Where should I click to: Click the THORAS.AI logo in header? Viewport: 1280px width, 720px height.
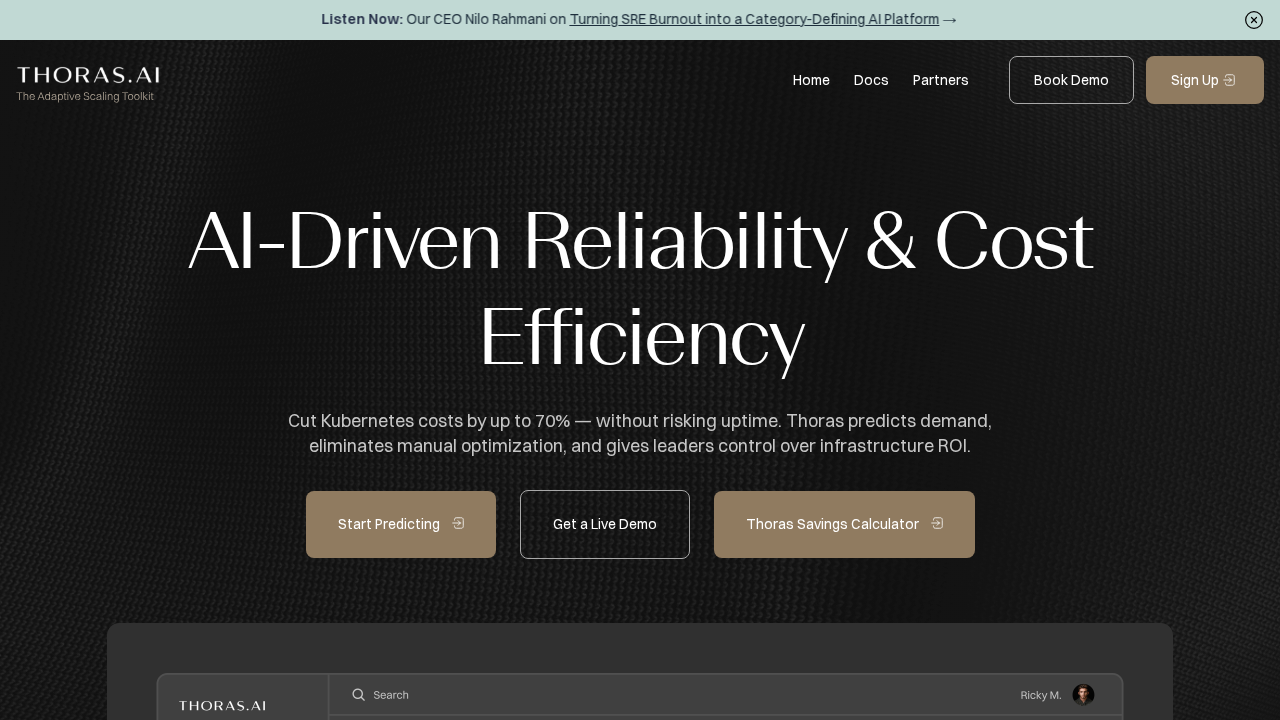pos(88,75)
